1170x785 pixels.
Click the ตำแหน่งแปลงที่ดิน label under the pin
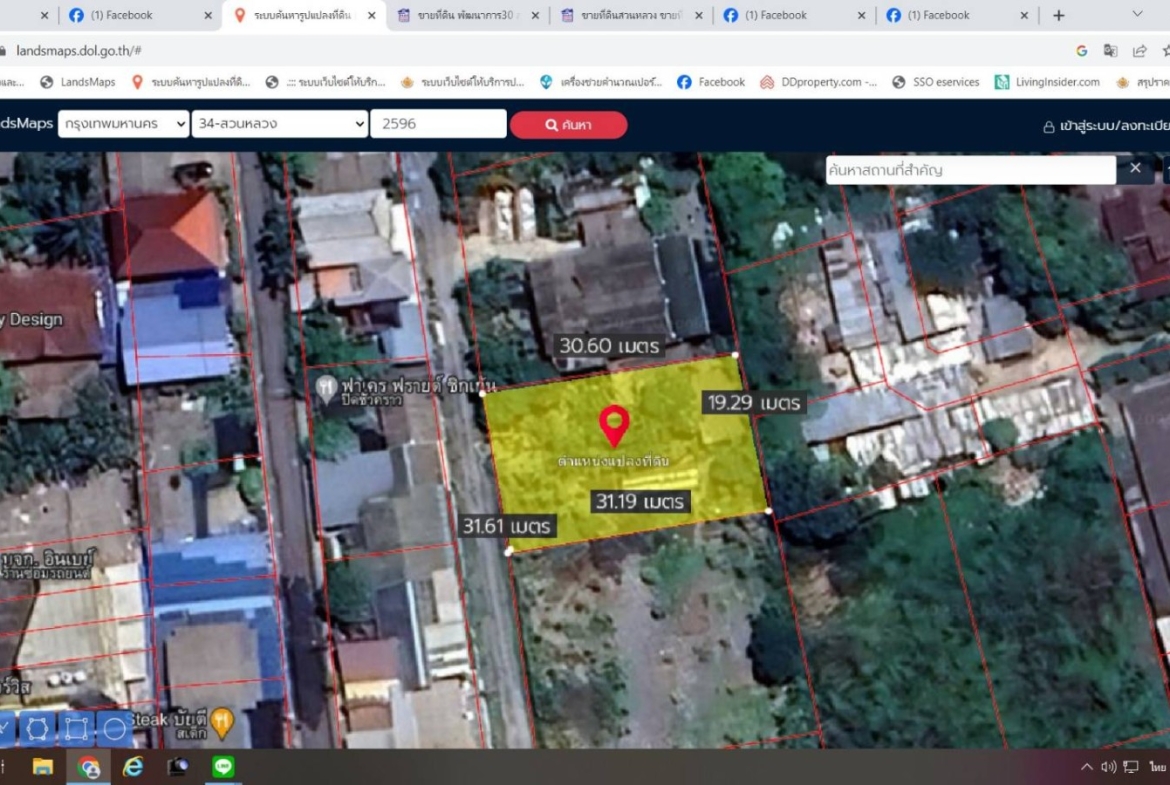pyautogui.click(x=613, y=461)
